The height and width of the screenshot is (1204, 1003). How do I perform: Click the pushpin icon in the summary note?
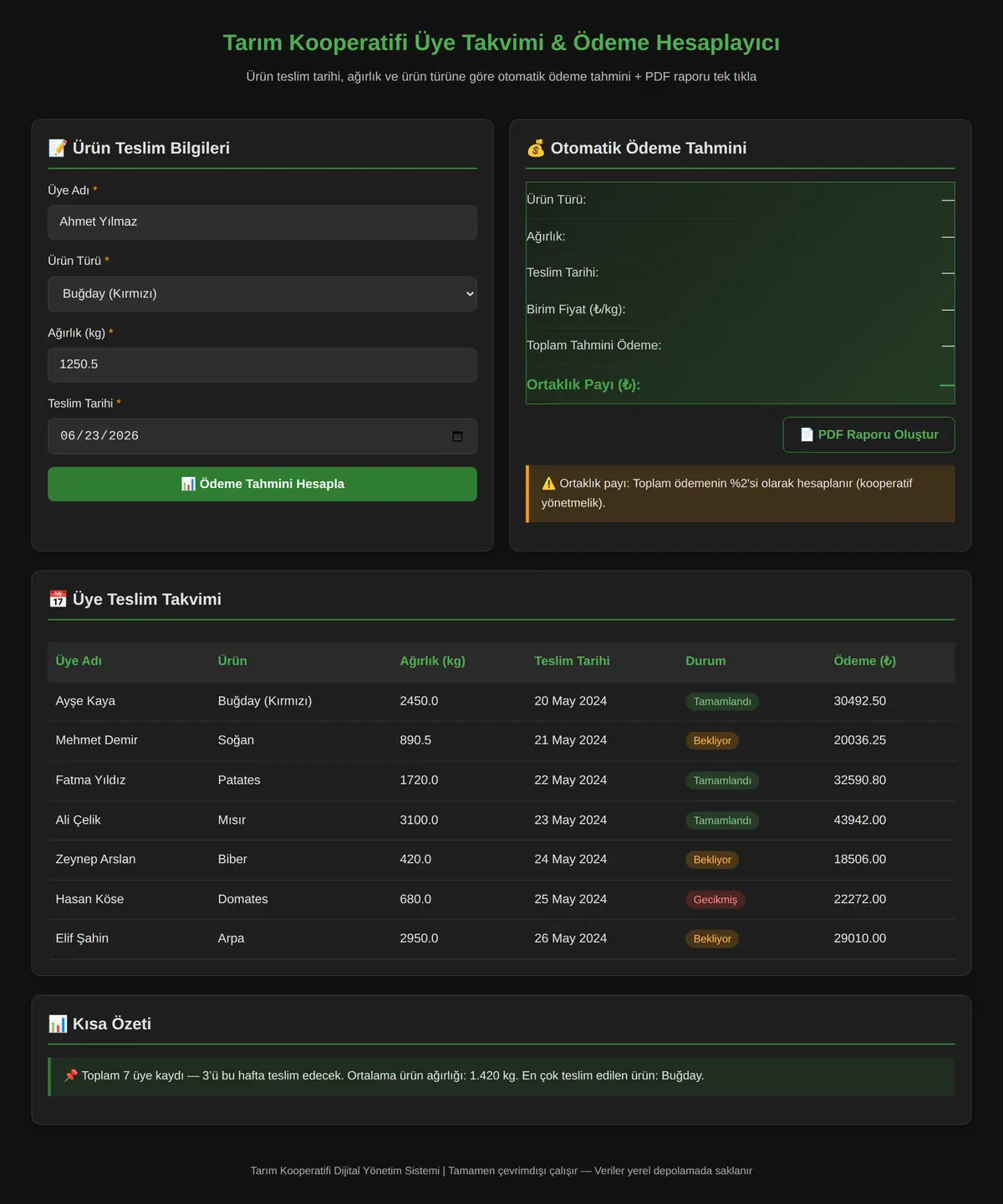coord(71,1075)
